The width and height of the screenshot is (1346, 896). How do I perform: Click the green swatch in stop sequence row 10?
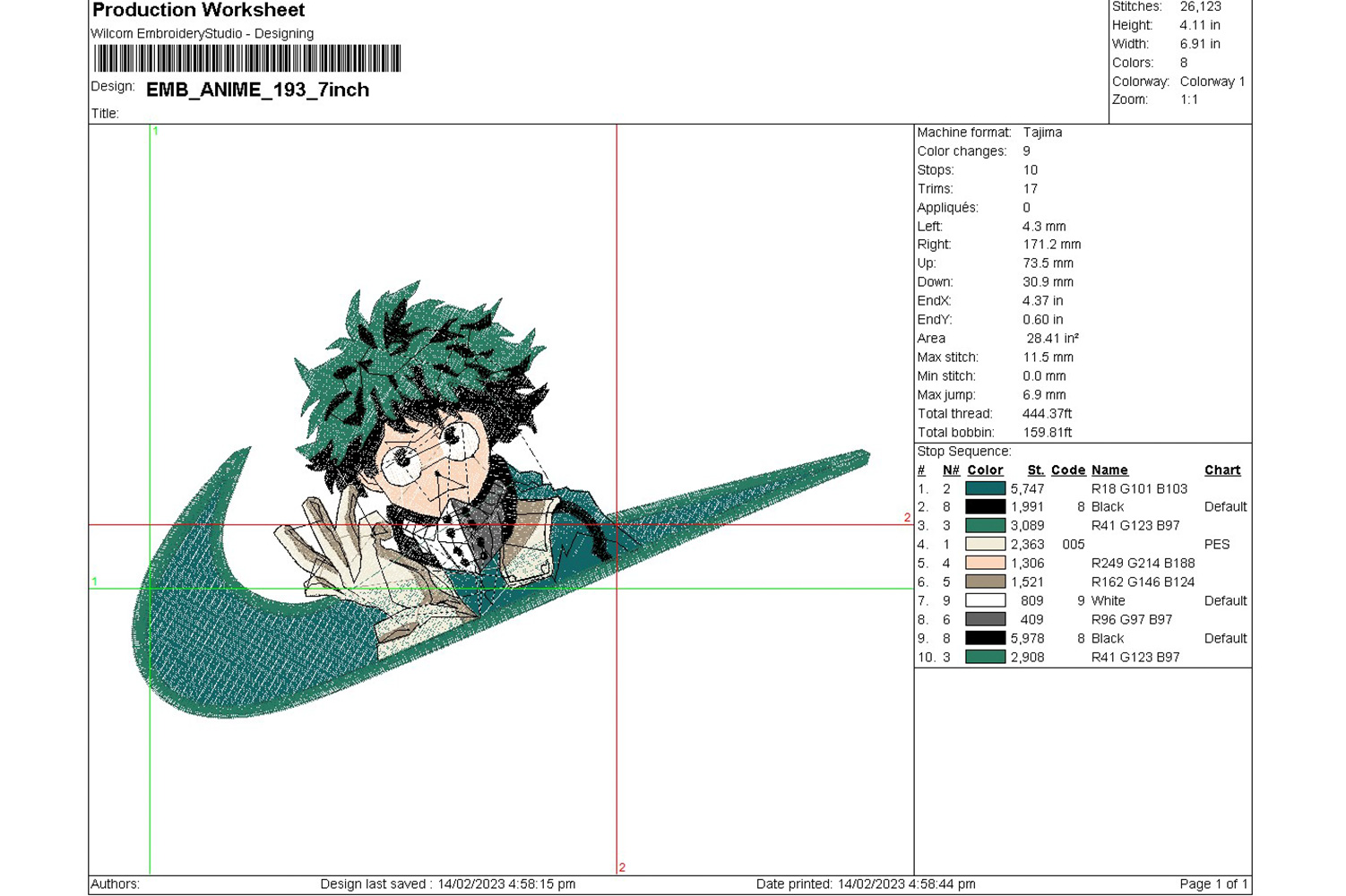pyautogui.click(x=985, y=658)
